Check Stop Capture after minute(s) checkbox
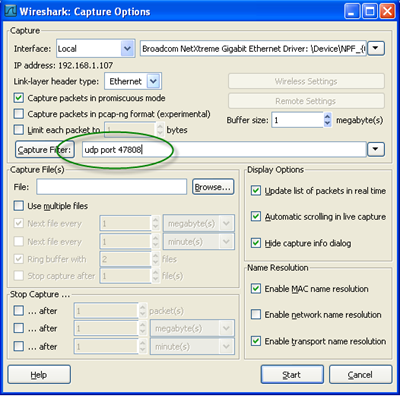The width and height of the screenshot is (400, 396). pos(19,346)
